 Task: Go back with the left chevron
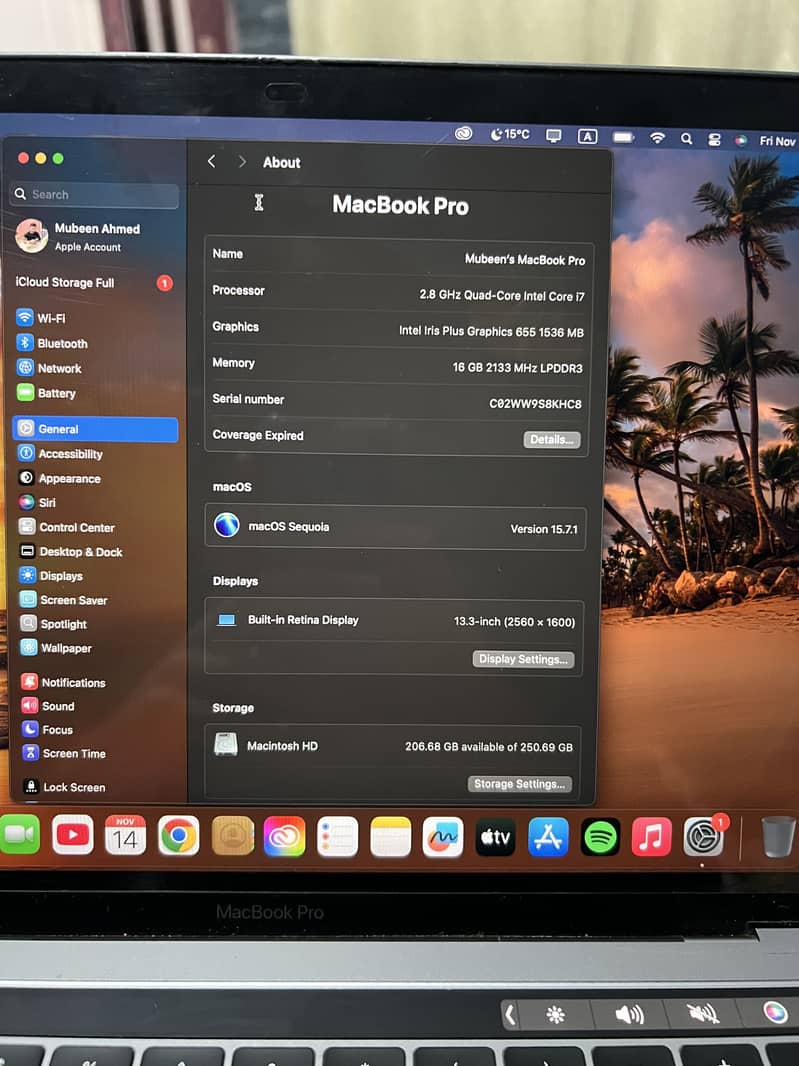click(x=211, y=161)
